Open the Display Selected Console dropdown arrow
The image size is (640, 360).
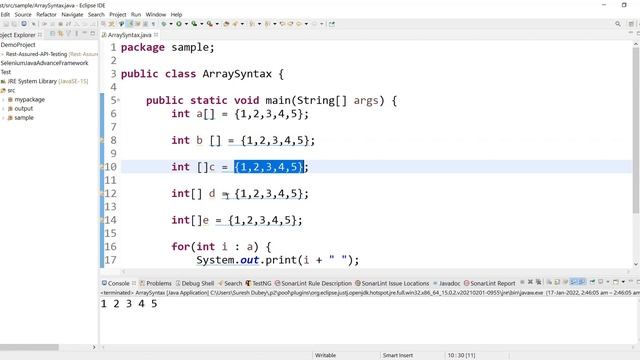point(608,282)
